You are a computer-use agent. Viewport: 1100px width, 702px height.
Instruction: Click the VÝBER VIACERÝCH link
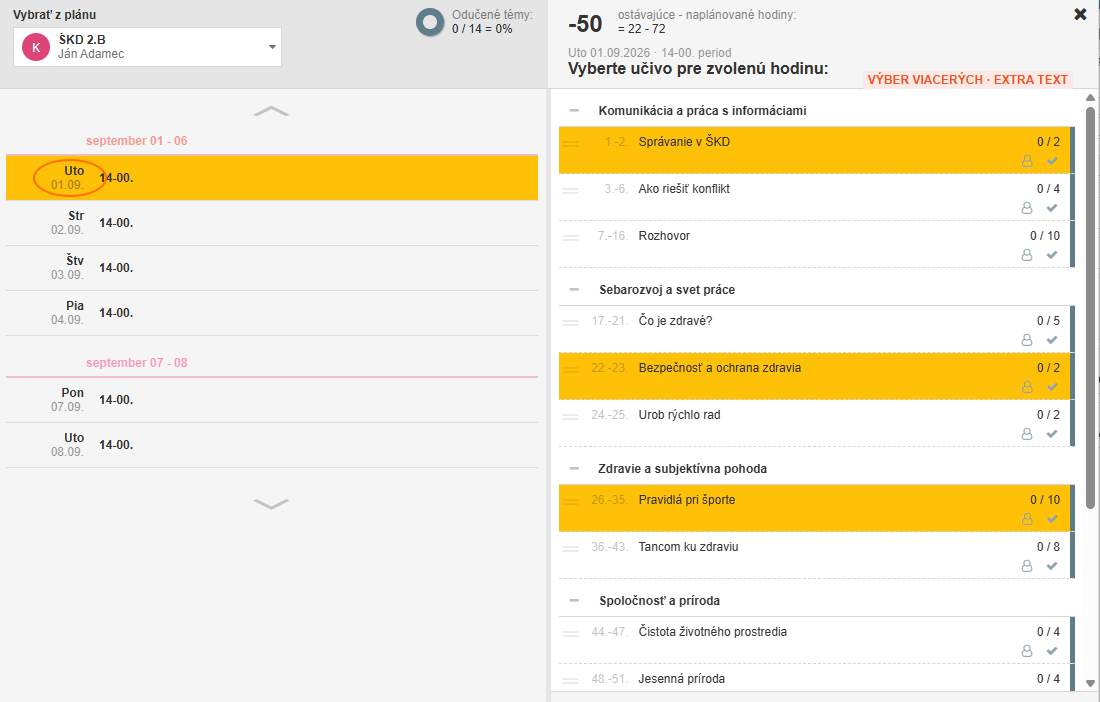tap(925, 80)
